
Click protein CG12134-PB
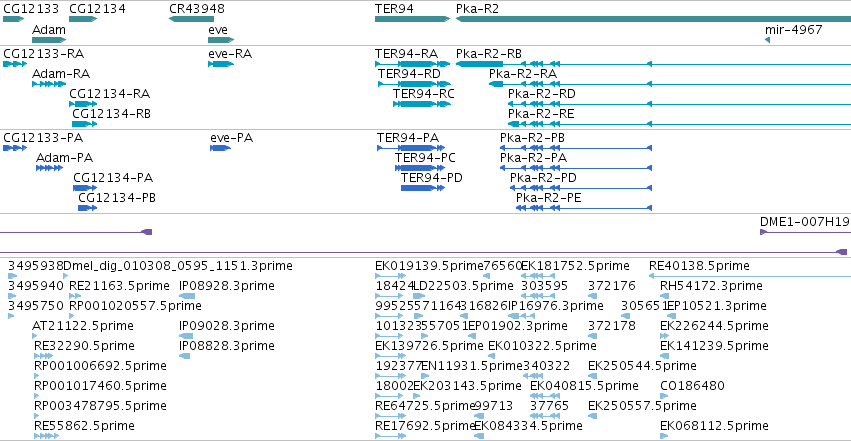tap(117, 198)
